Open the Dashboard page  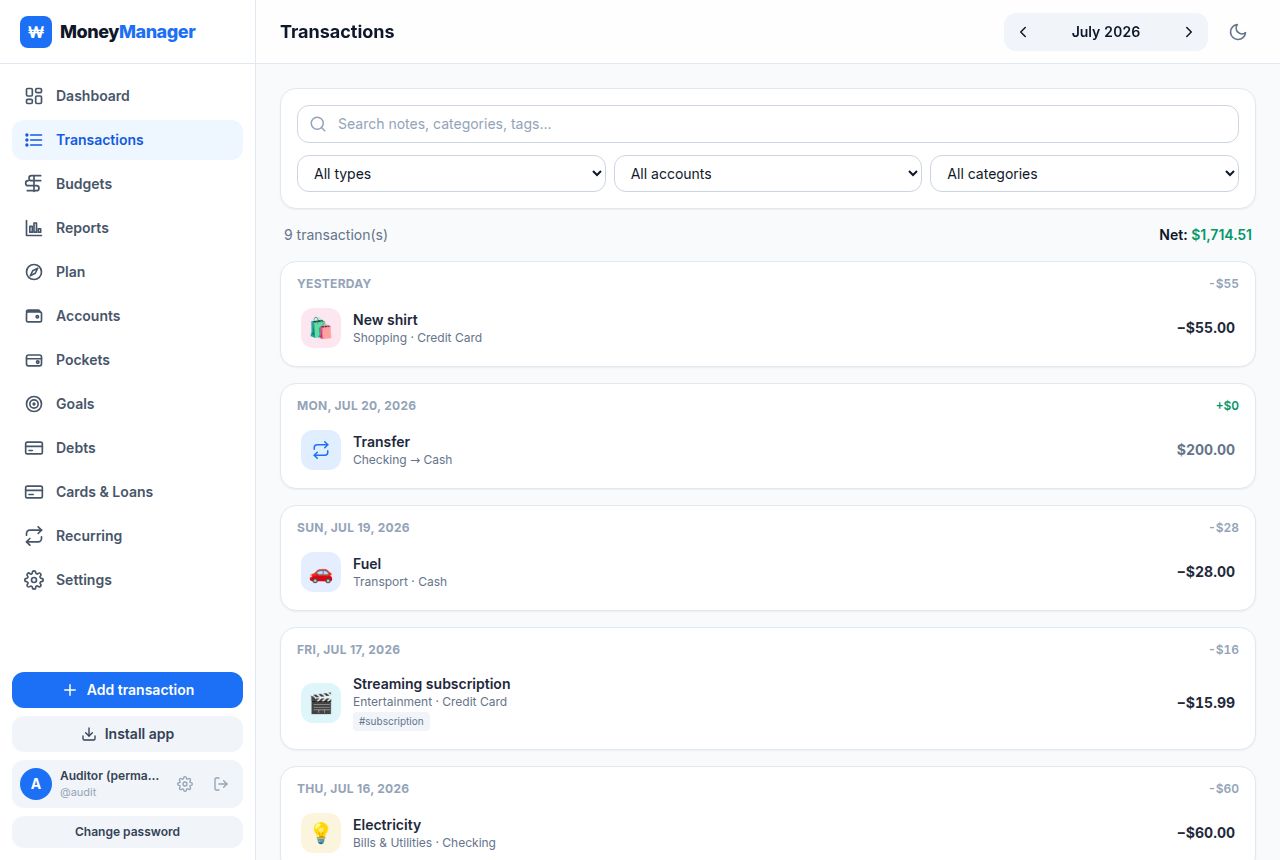tap(127, 96)
